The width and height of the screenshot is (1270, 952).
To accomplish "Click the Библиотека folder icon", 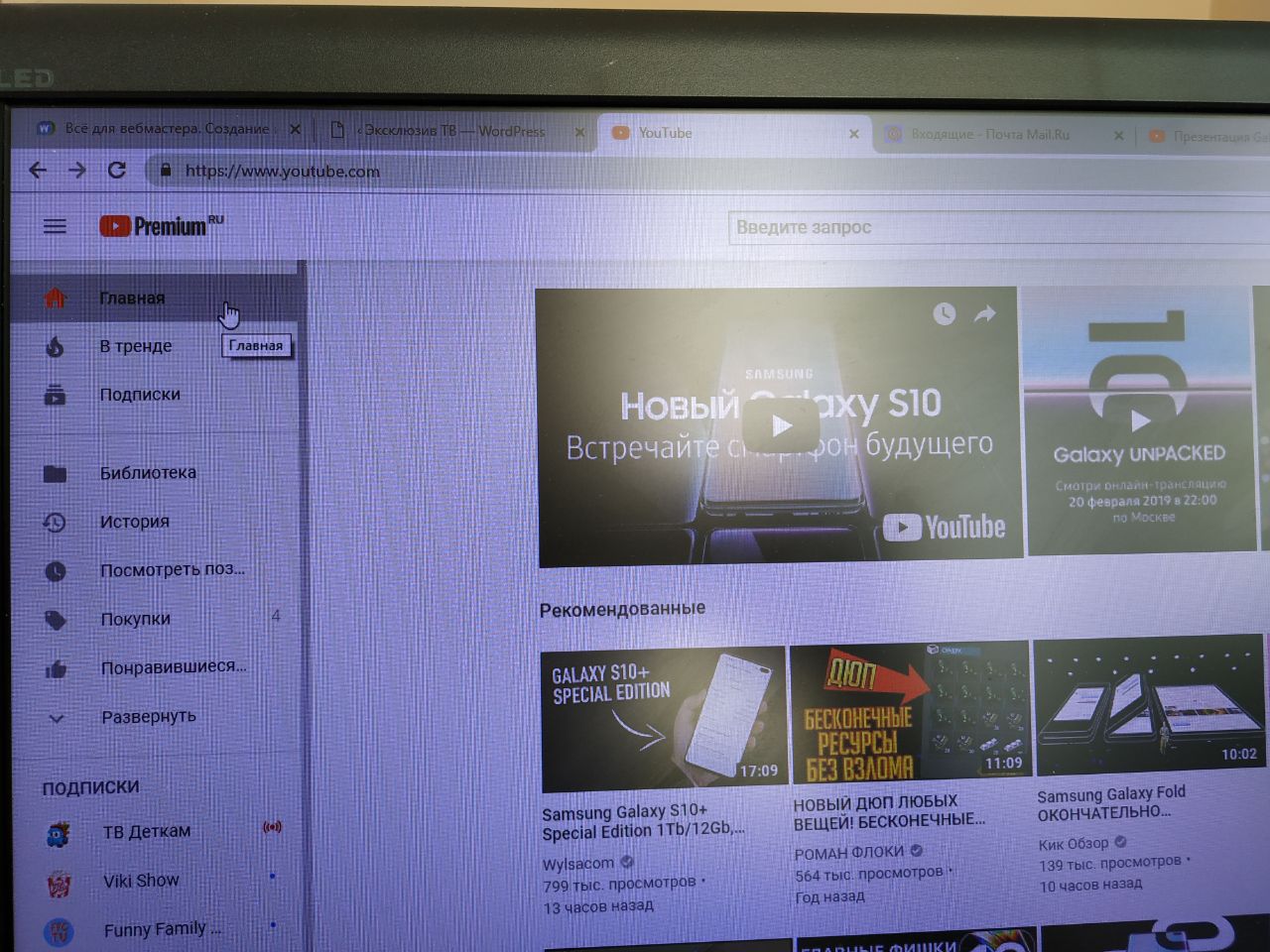I will tap(55, 473).
